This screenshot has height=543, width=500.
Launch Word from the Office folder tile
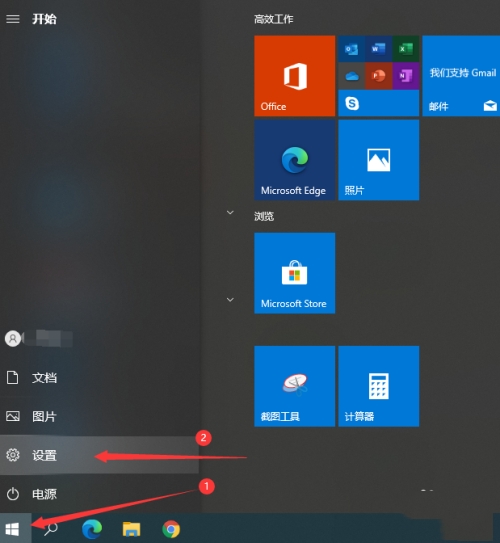pyautogui.click(x=378, y=49)
